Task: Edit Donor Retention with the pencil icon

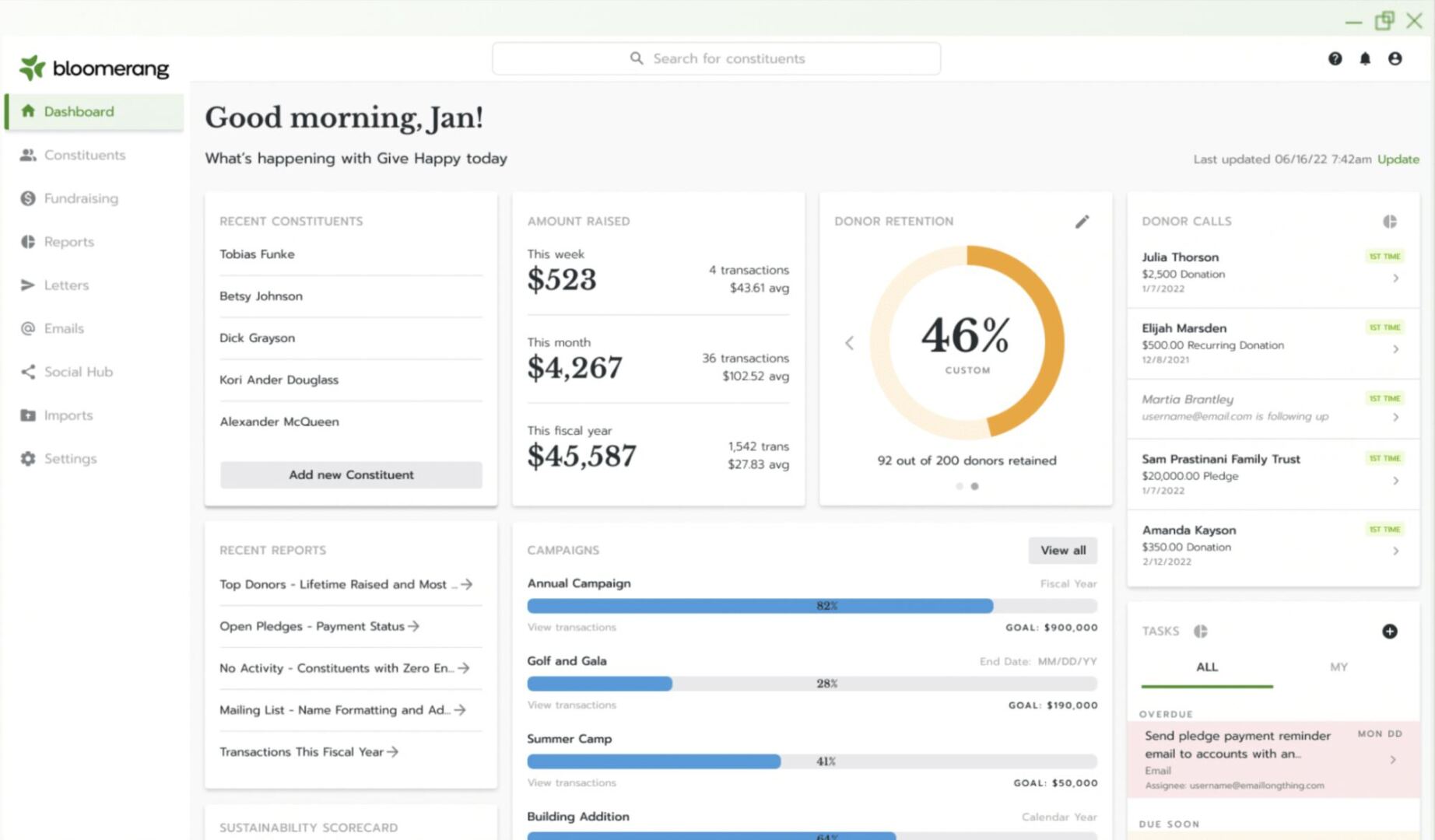Action: pos(1082,222)
